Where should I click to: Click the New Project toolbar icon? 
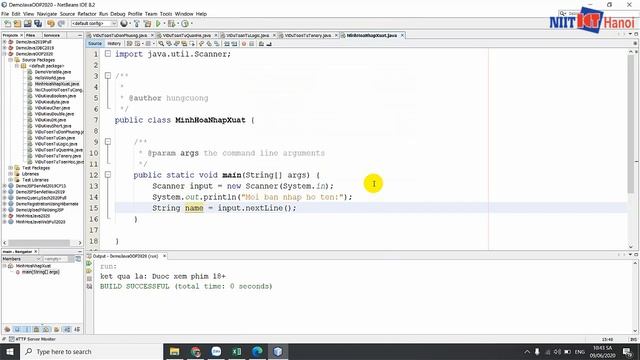[17, 24]
